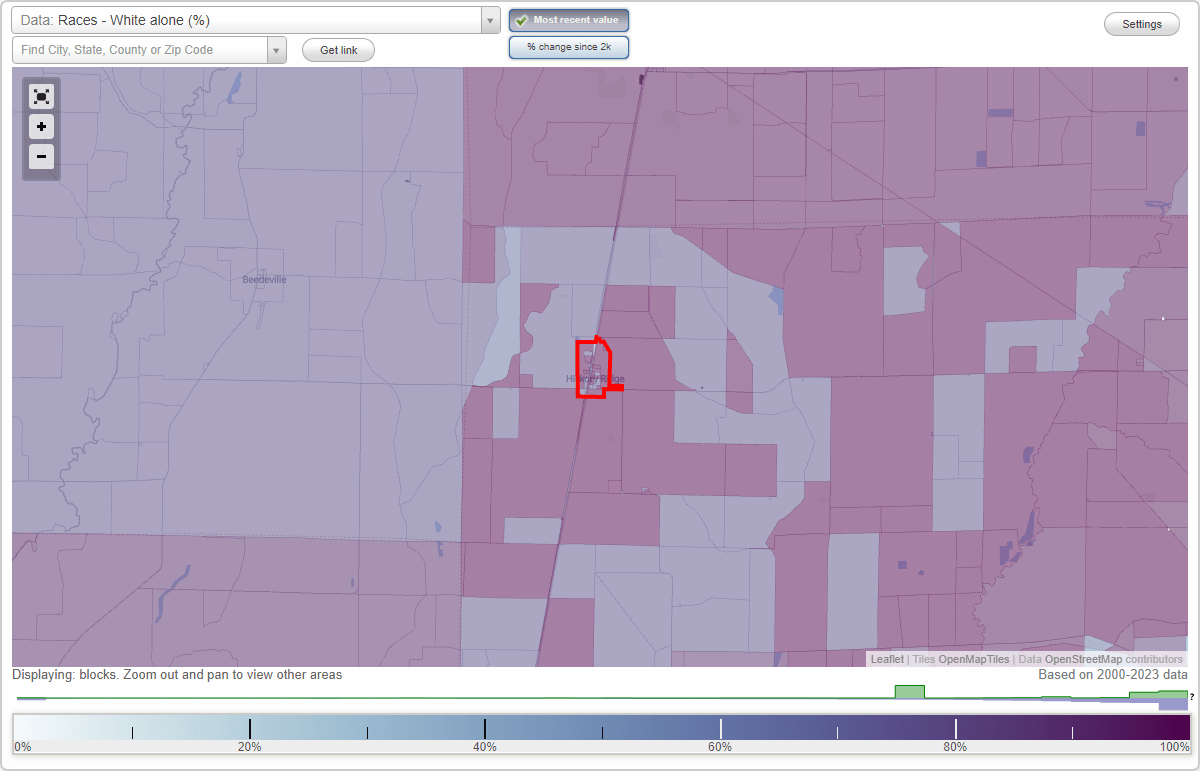
Task: Click the Leaflet attribution link
Action: (887, 659)
